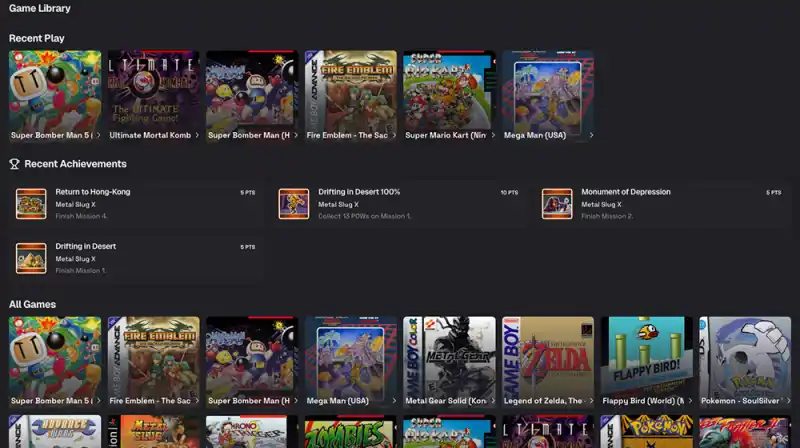Click 'Finish Mission 4.' description text
Image resolution: width=800 pixels, height=448 pixels.
tap(81, 216)
